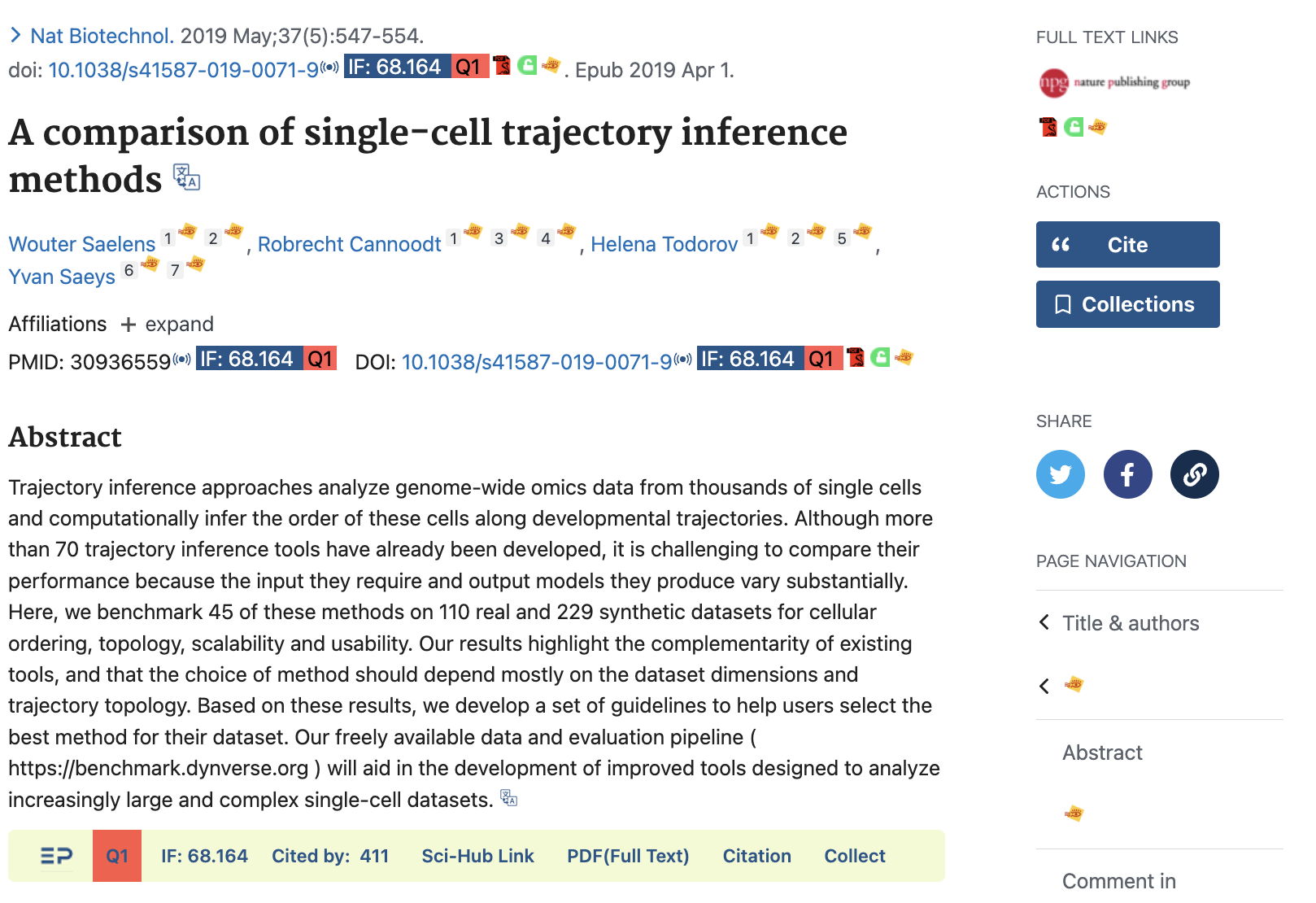Click red PDF icon under full text links

[x=1048, y=127]
